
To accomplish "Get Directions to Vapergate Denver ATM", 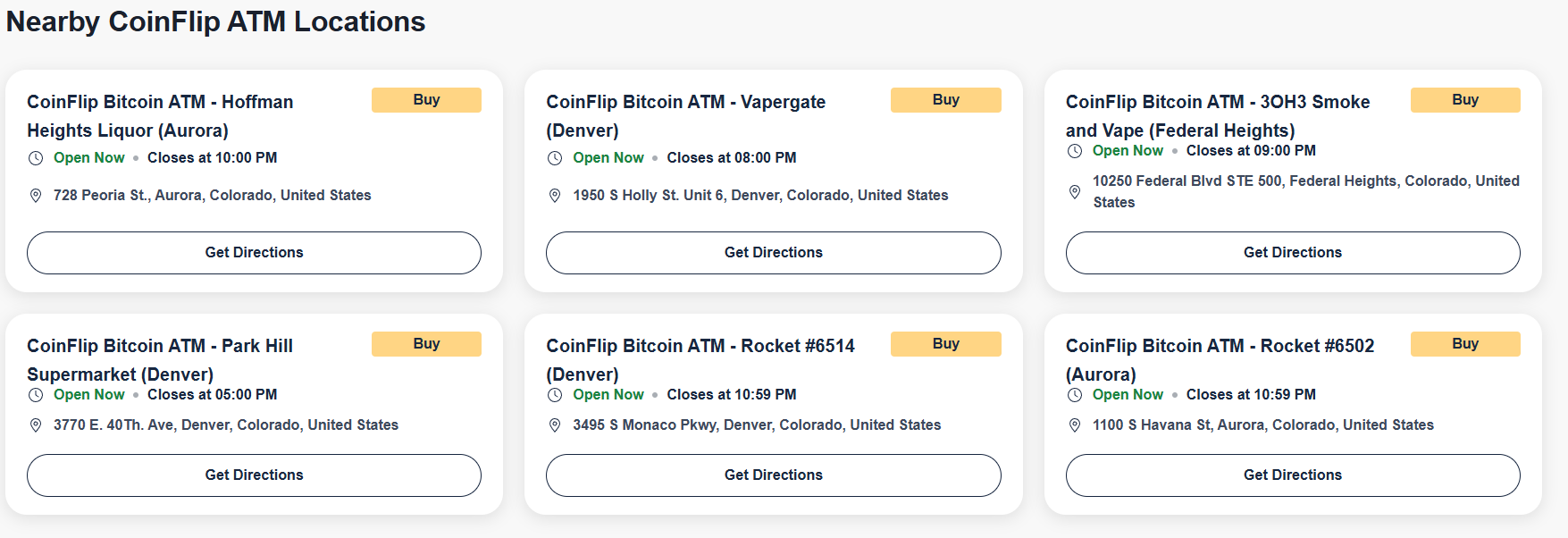I will coord(773,253).
